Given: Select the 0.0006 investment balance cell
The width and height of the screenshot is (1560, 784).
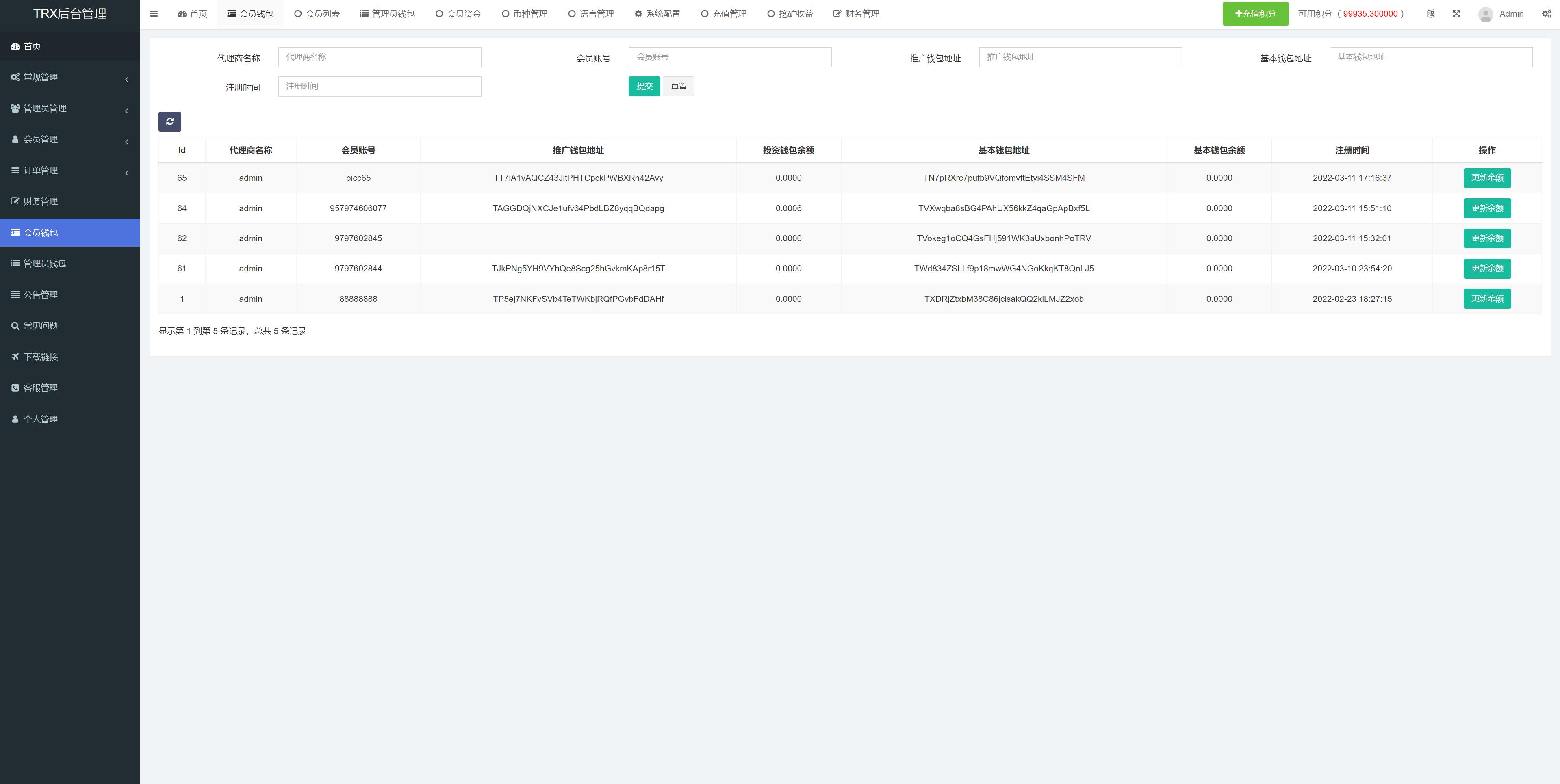Looking at the screenshot, I should (788, 208).
